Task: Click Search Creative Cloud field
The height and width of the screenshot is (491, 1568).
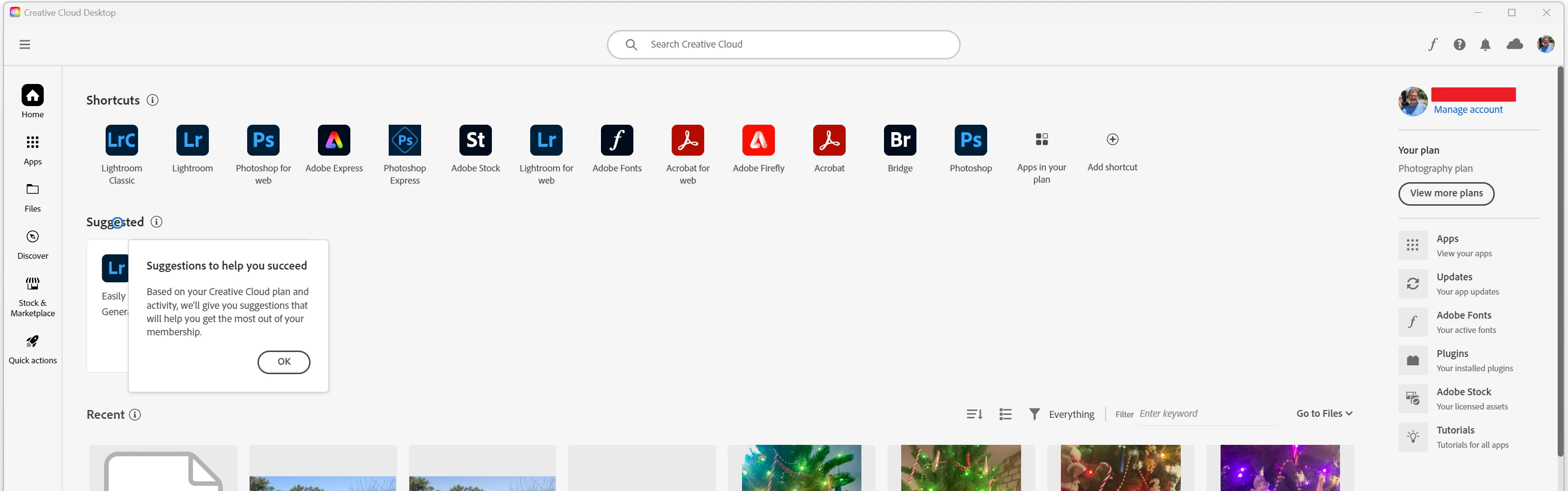Action: pyautogui.click(x=783, y=44)
